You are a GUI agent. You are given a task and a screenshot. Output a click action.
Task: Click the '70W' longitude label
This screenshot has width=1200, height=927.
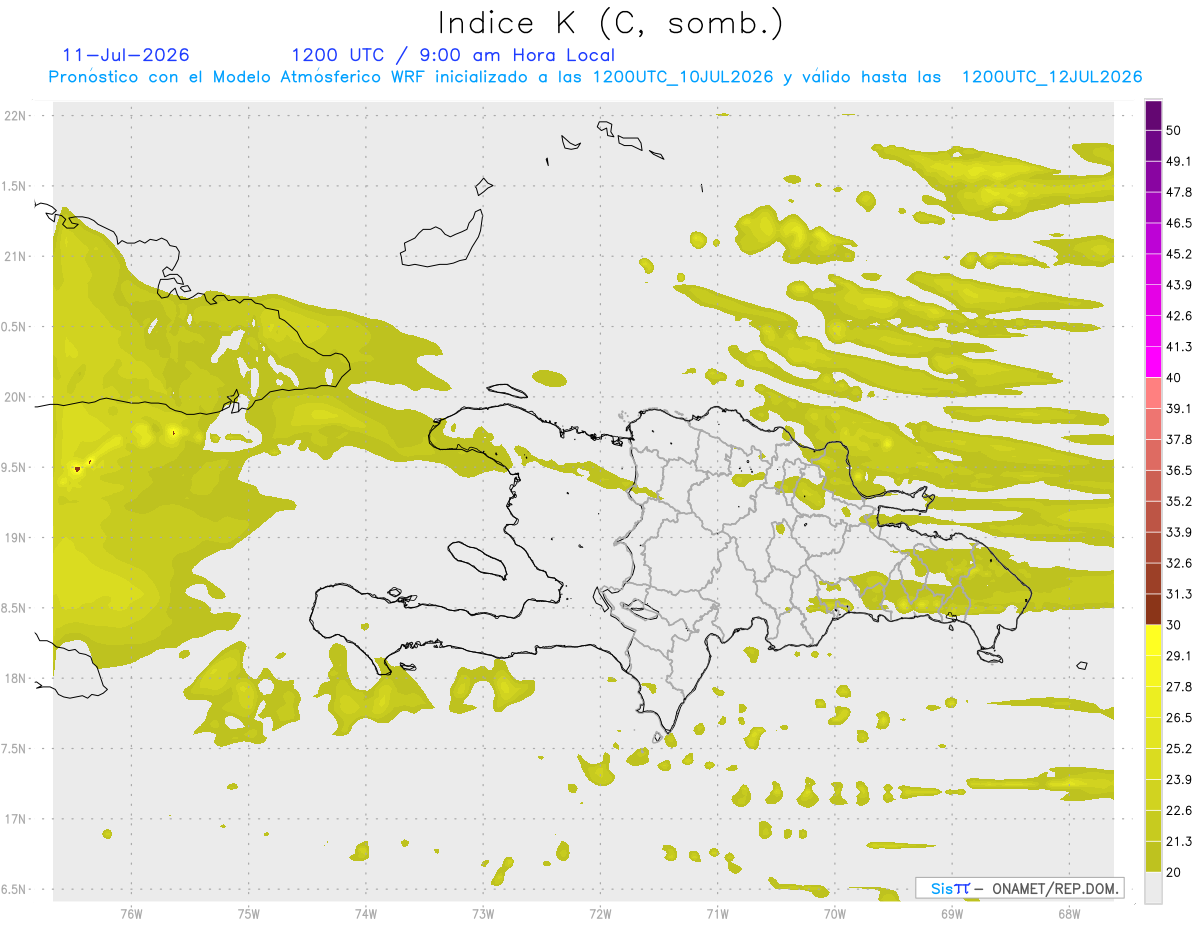[x=834, y=914]
